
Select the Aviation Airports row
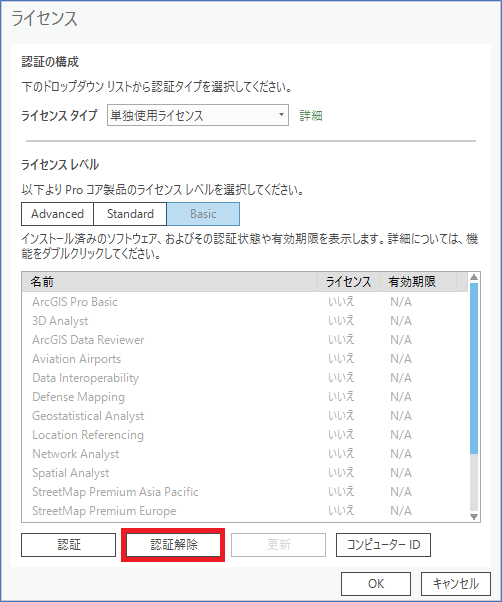245,359
